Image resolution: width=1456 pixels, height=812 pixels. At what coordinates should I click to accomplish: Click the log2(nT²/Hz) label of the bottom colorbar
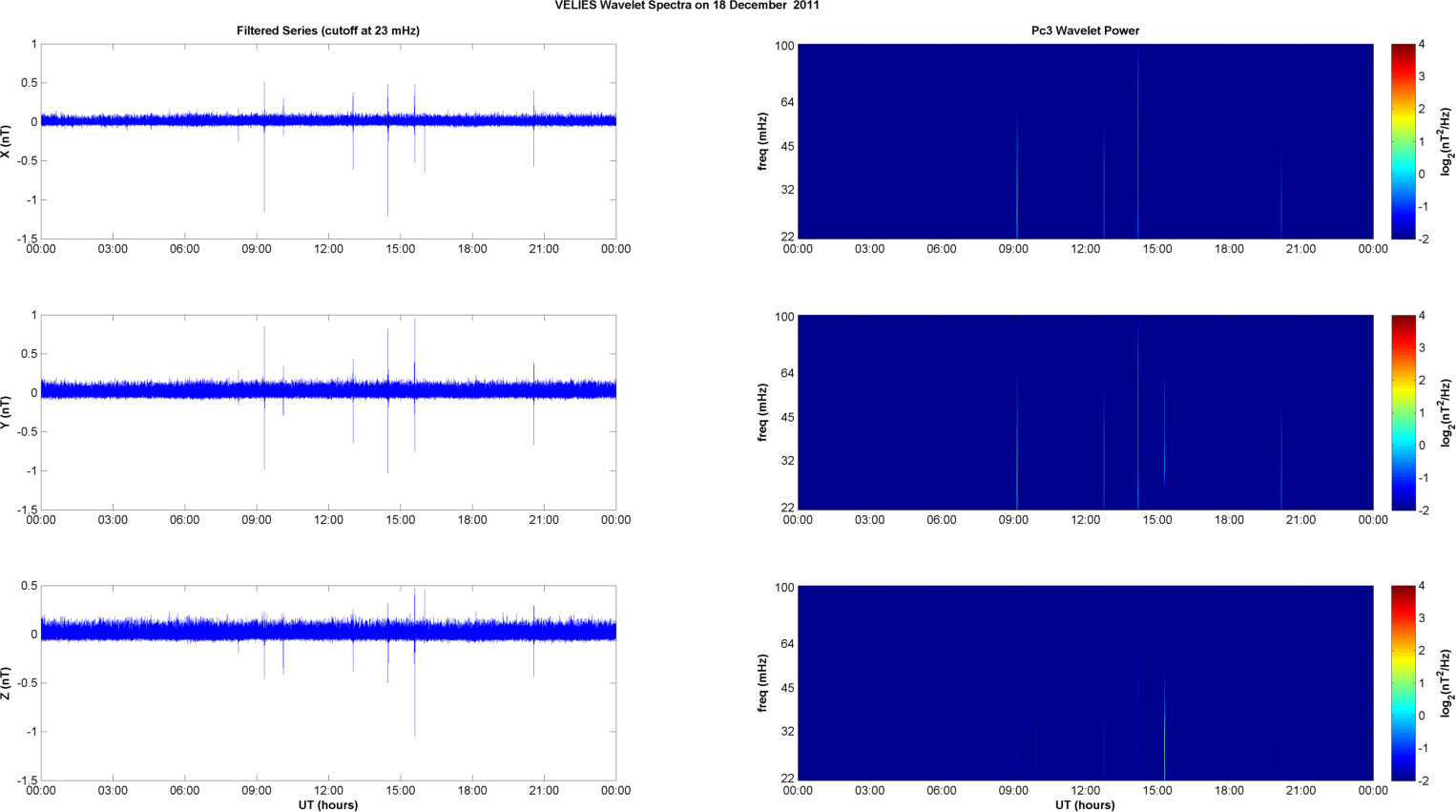[1446, 682]
